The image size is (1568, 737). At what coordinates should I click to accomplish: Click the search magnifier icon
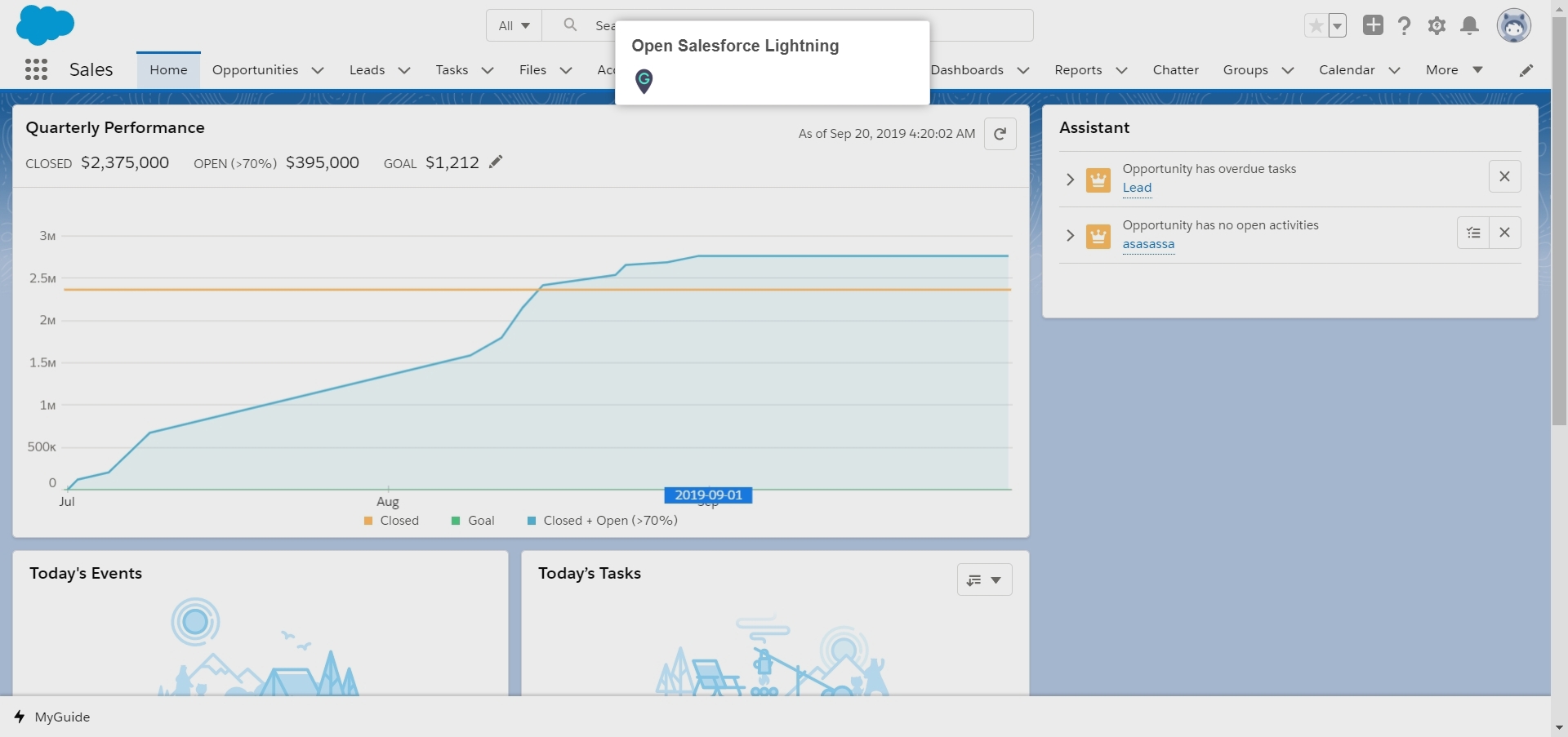[x=571, y=25]
